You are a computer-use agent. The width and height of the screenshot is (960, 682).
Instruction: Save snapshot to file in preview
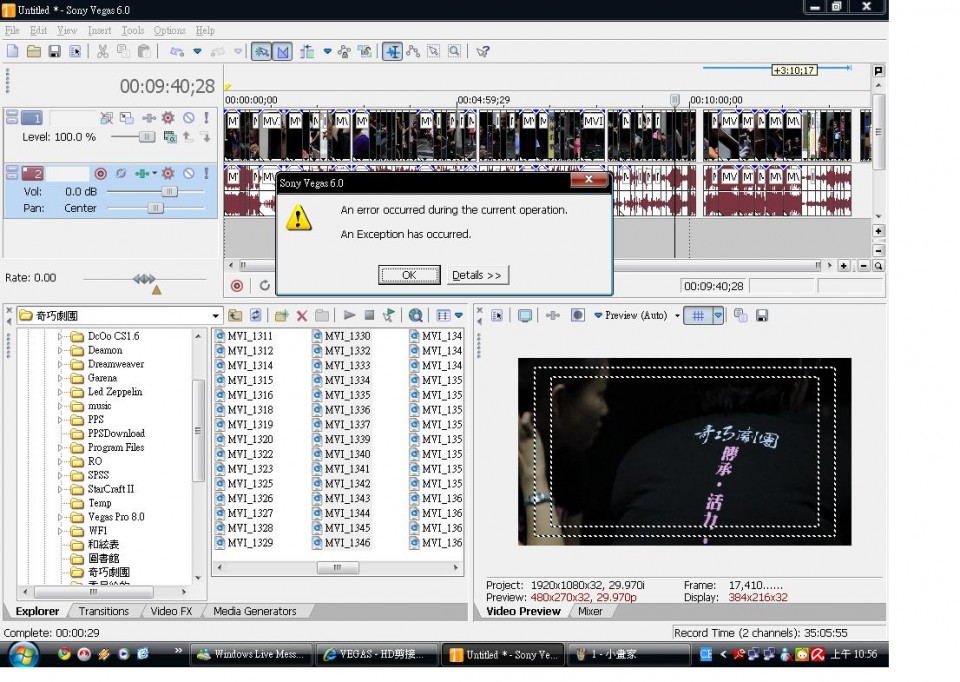762,315
